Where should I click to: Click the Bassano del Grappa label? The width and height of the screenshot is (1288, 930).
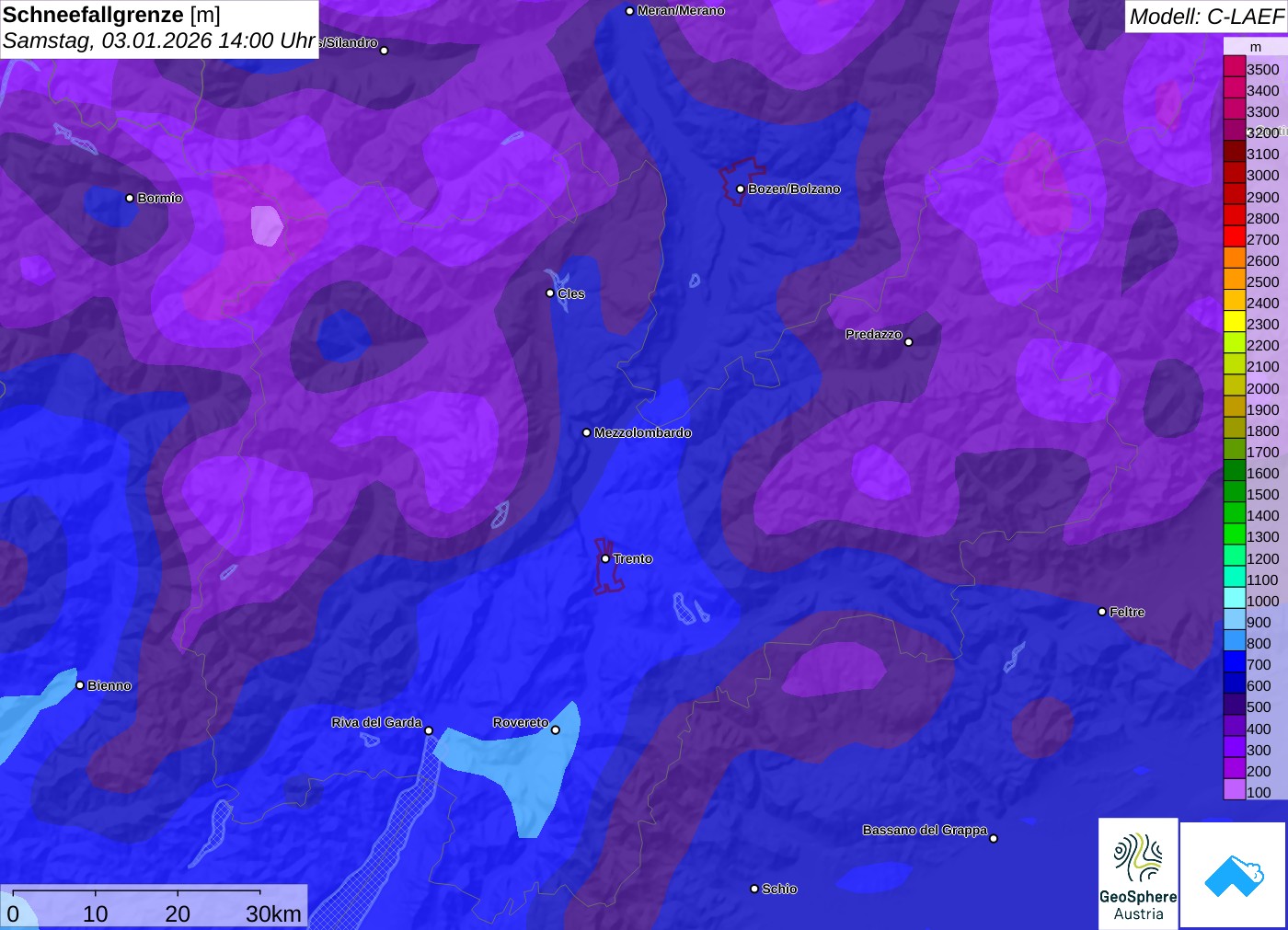pos(926,831)
